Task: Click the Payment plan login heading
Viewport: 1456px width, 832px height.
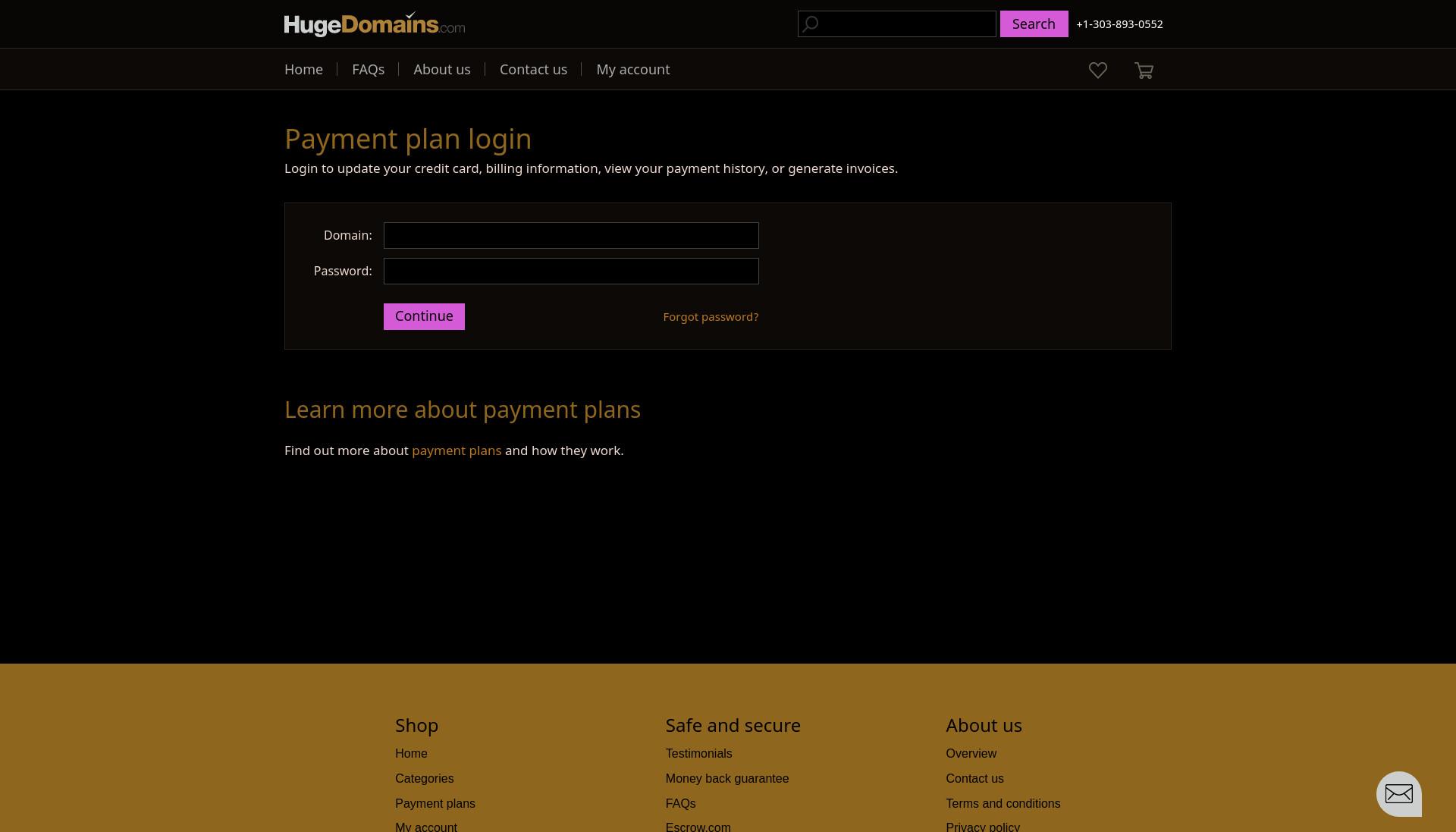Action: tap(408, 139)
